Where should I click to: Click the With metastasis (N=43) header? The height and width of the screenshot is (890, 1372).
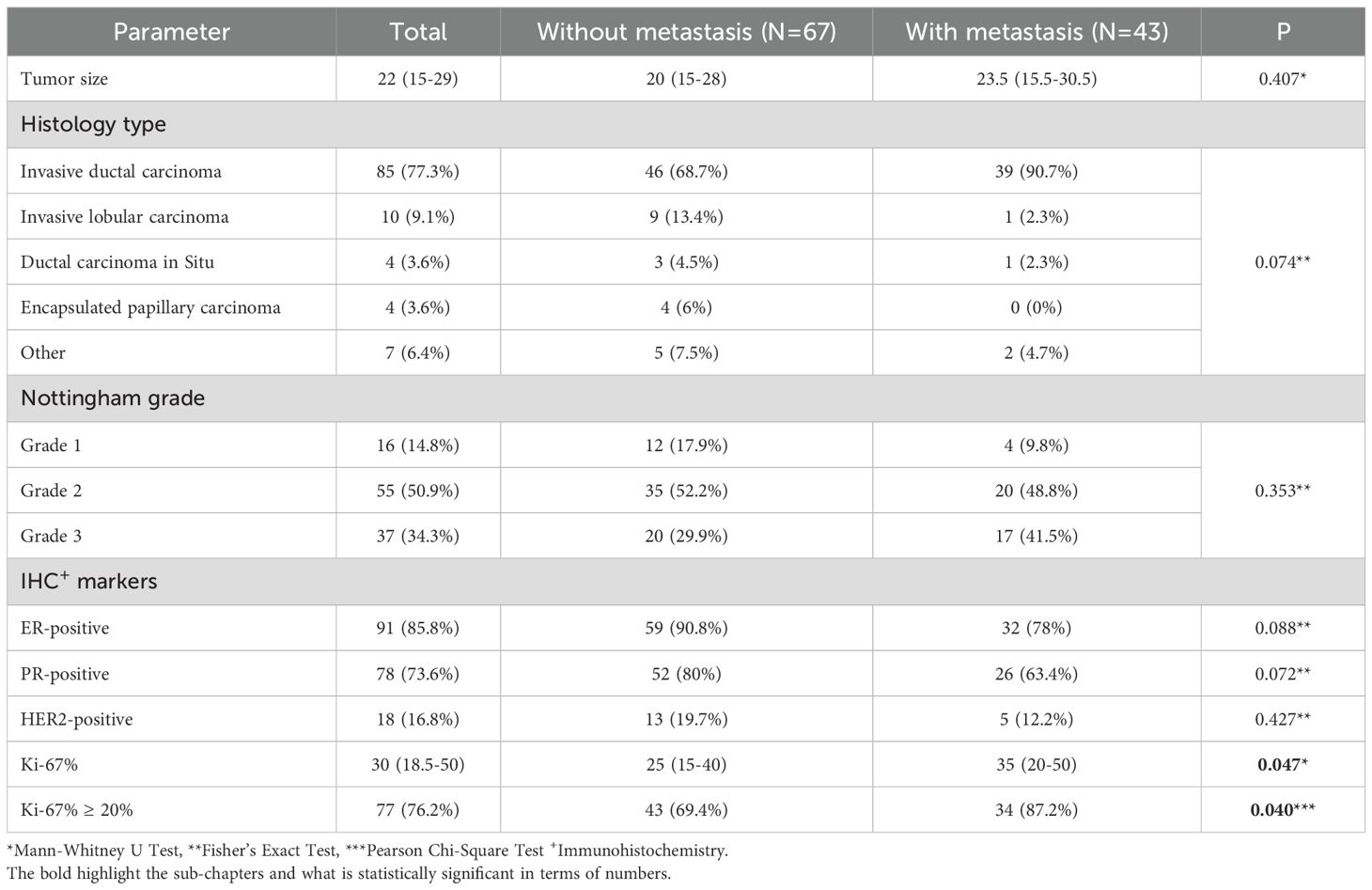click(1037, 32)
